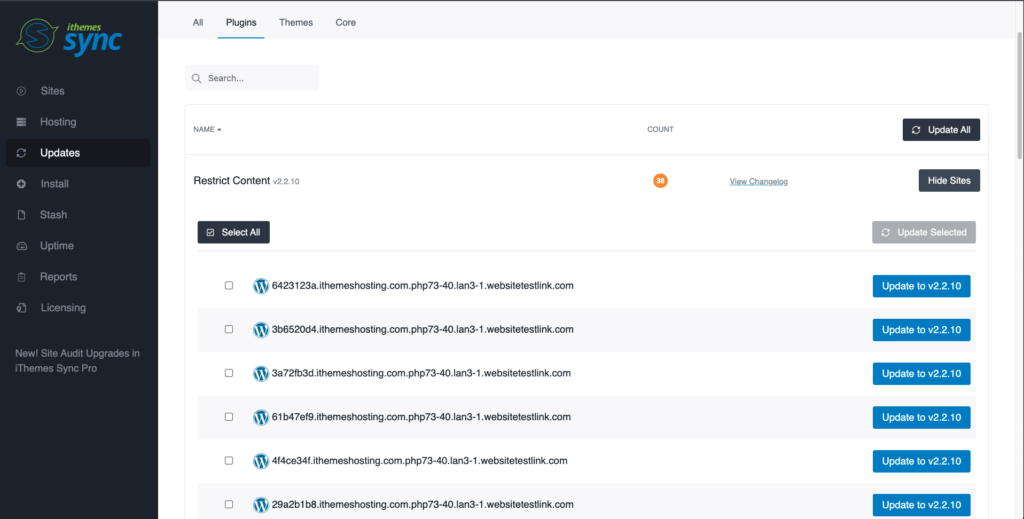Open the View Changelog link
The image size is (1024, 519).
(x=758, y=181)
